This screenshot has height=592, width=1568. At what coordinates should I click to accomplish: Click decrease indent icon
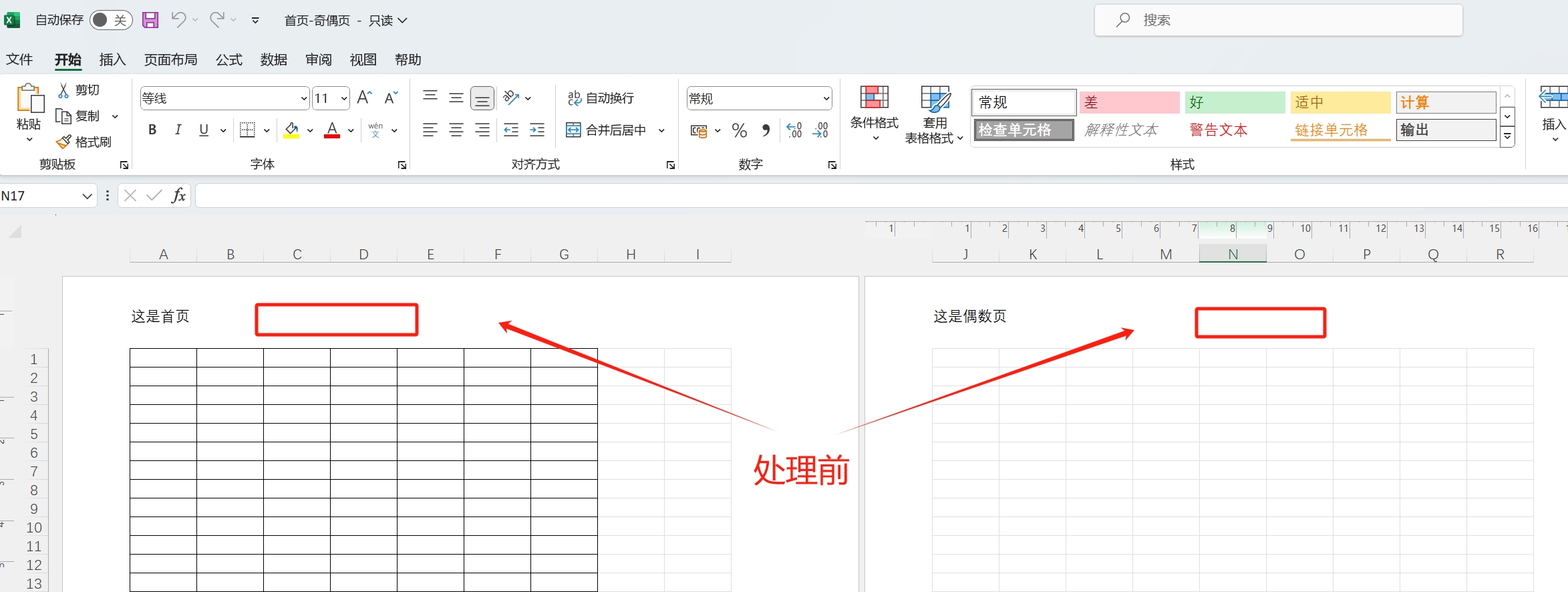tap(511, 130)
